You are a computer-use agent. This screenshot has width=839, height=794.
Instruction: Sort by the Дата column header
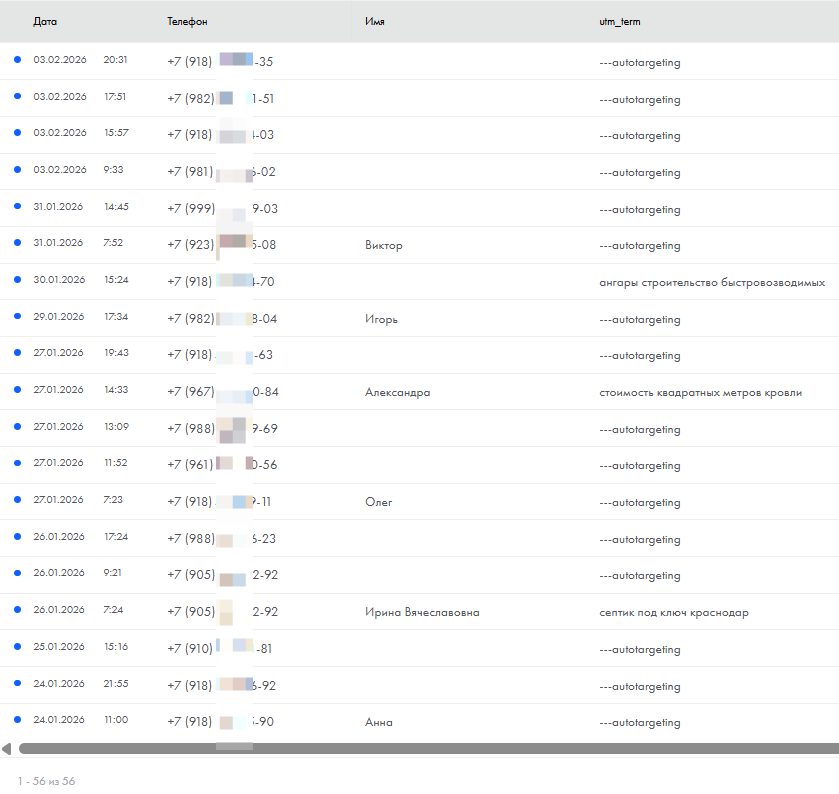(x=45, y=21)
